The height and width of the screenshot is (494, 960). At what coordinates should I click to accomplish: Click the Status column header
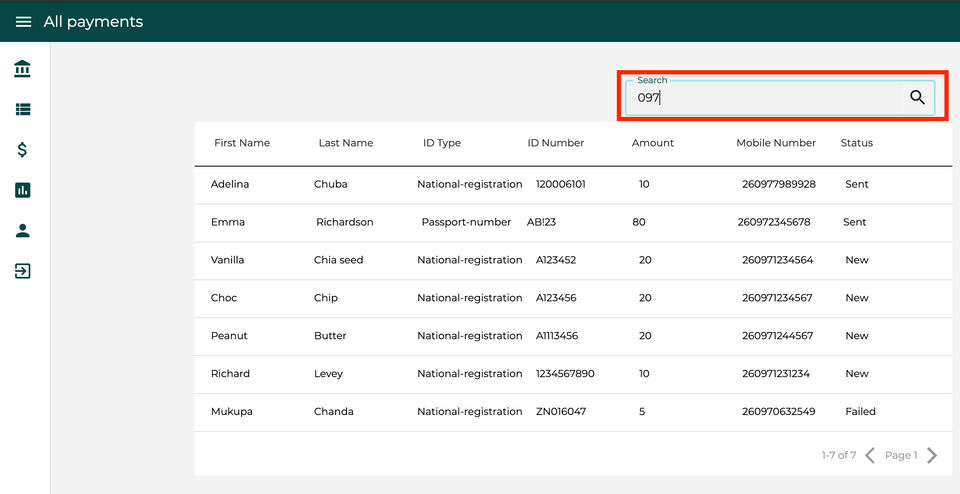click(857, 143)
